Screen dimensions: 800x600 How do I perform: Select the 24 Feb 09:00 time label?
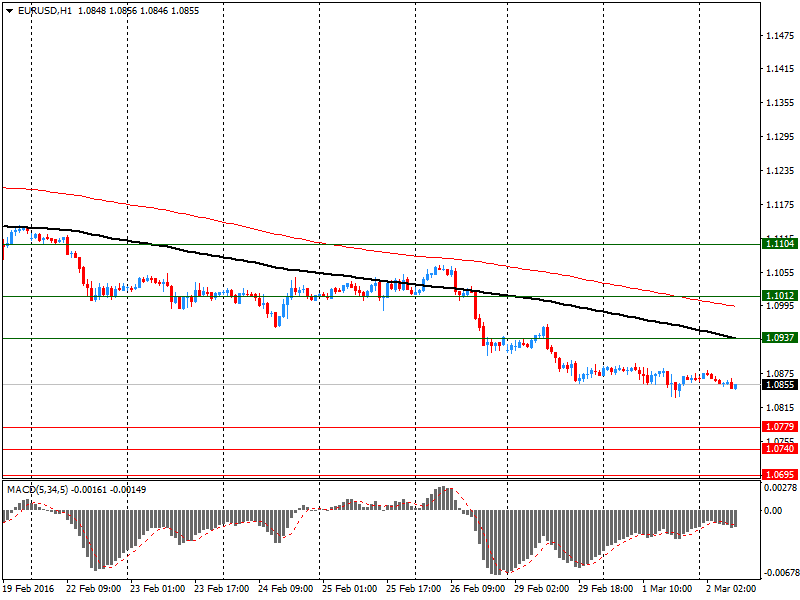tap(286, 589)
